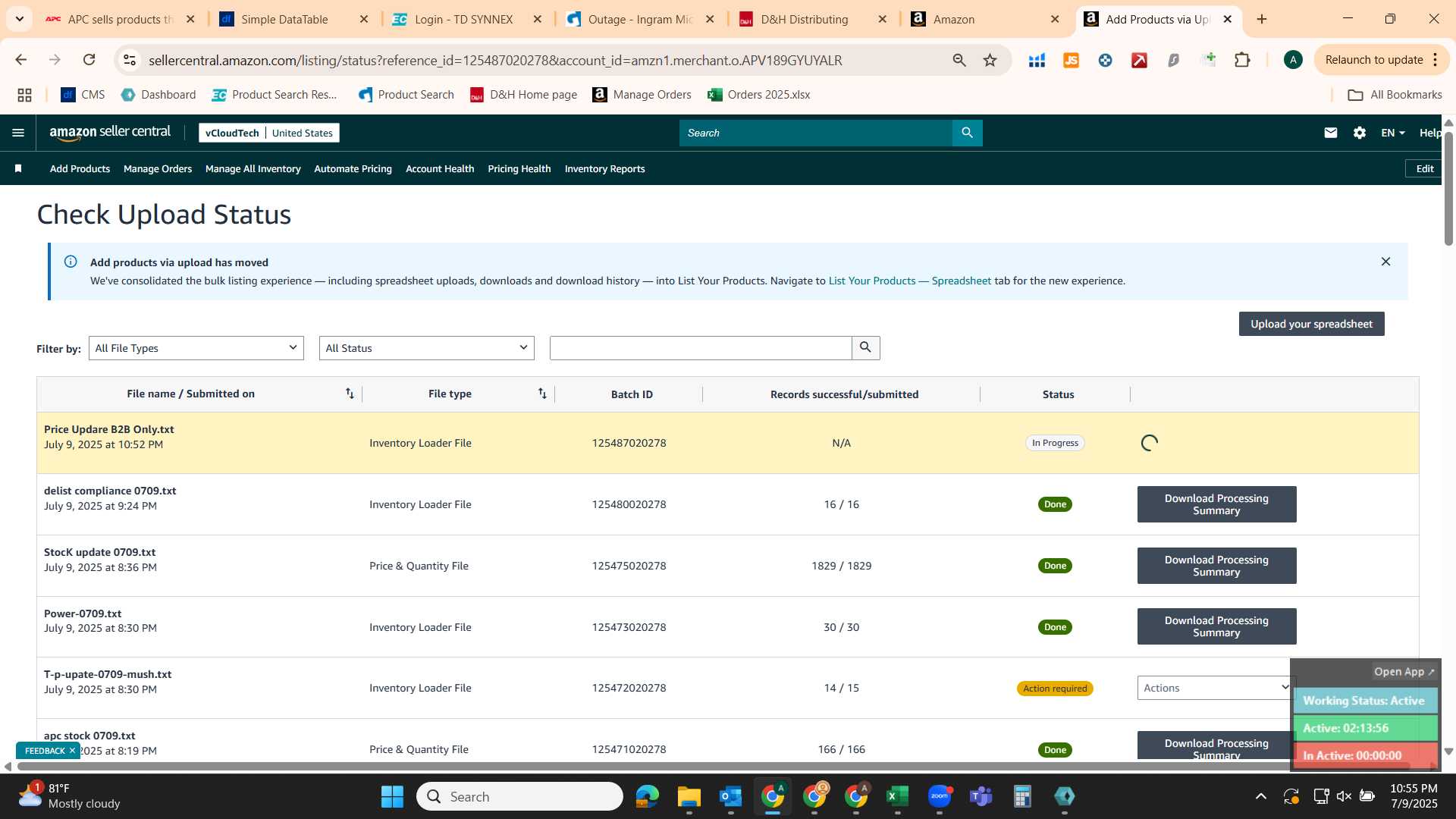Switch to the D&H Distributing tab
1456x819 pixels.
coord(804,19)
